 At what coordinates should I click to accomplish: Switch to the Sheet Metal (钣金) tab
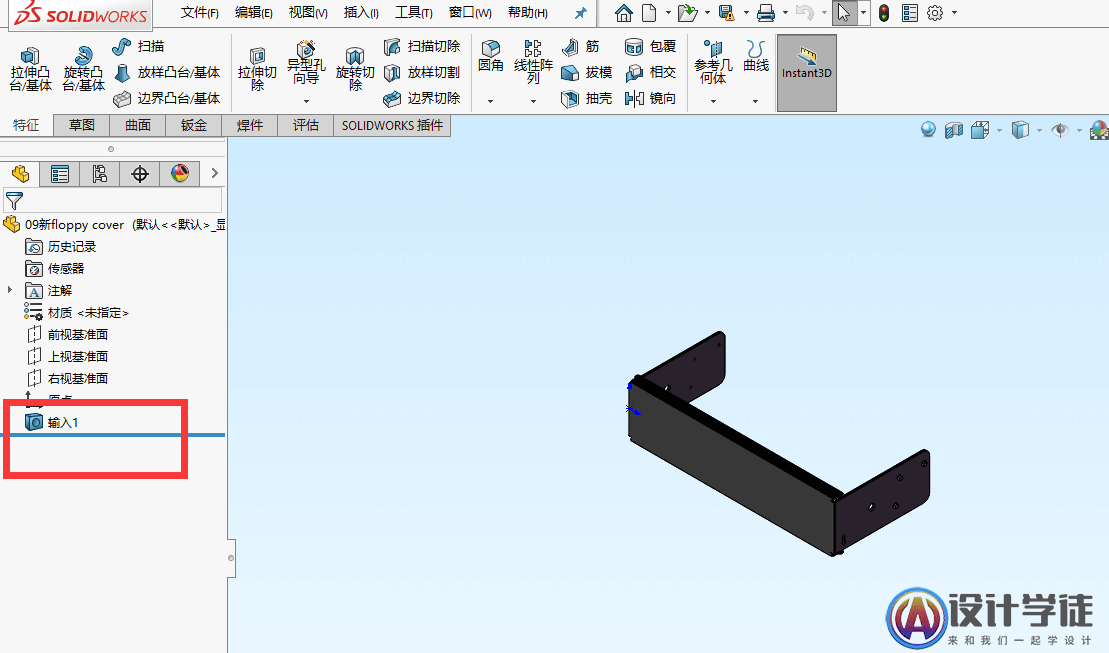tap(193, 125)
